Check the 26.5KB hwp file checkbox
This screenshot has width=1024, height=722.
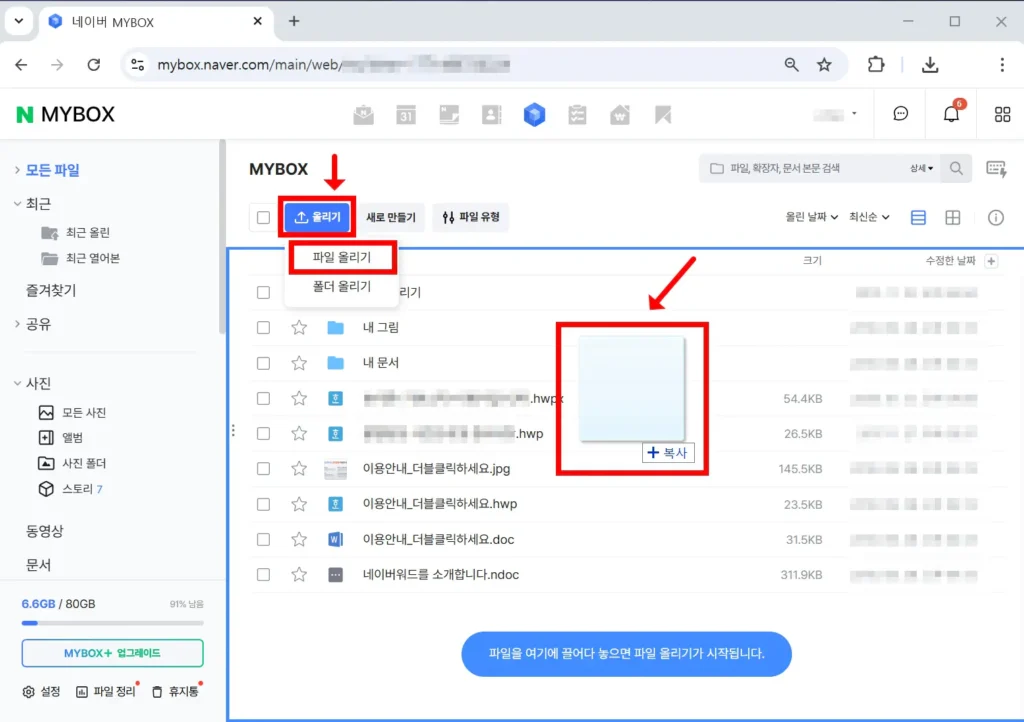263,433
